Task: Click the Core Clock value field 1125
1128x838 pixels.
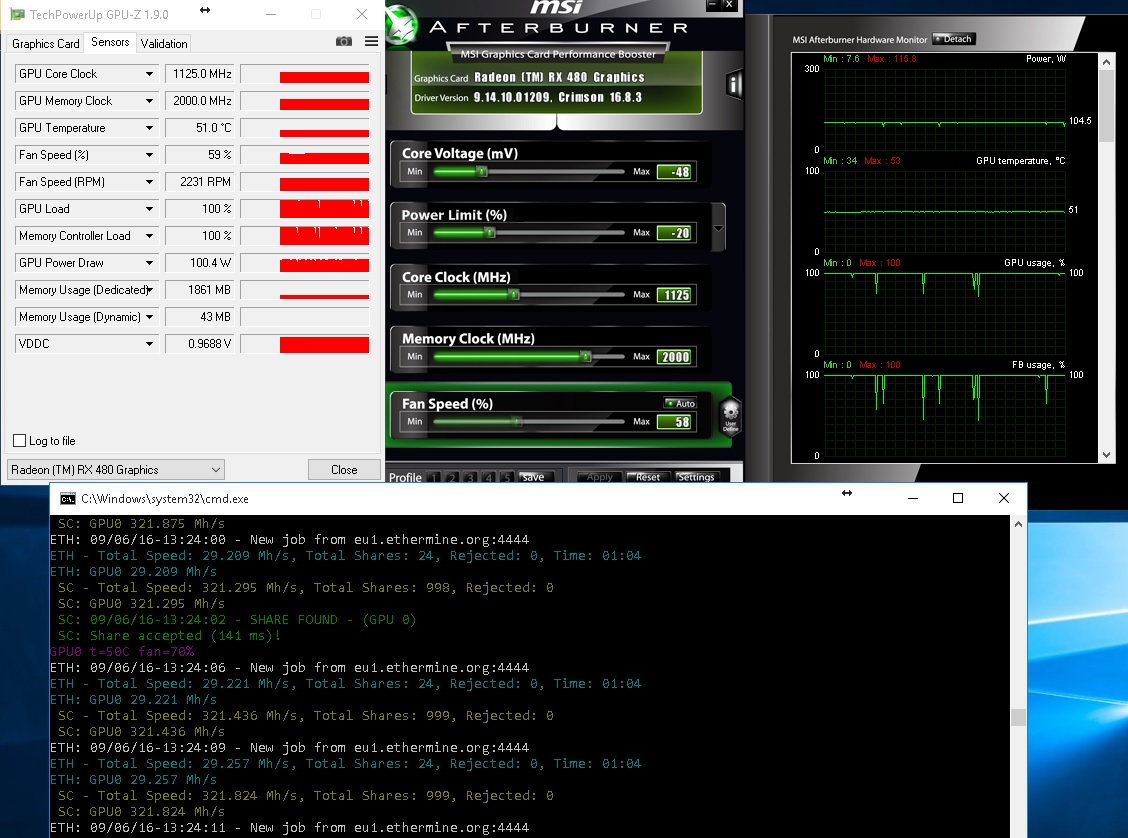Action: pos(676,295)
